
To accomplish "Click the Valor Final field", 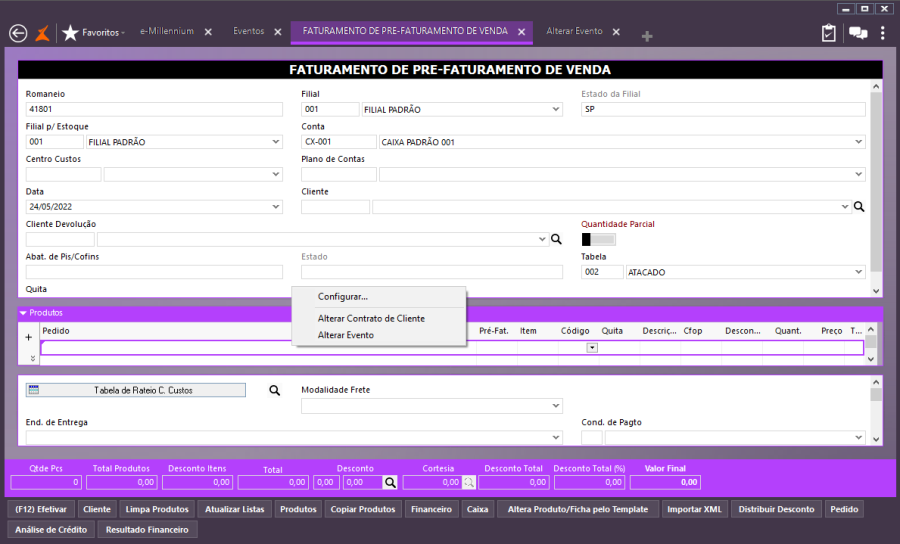I will tap(665, 483).
